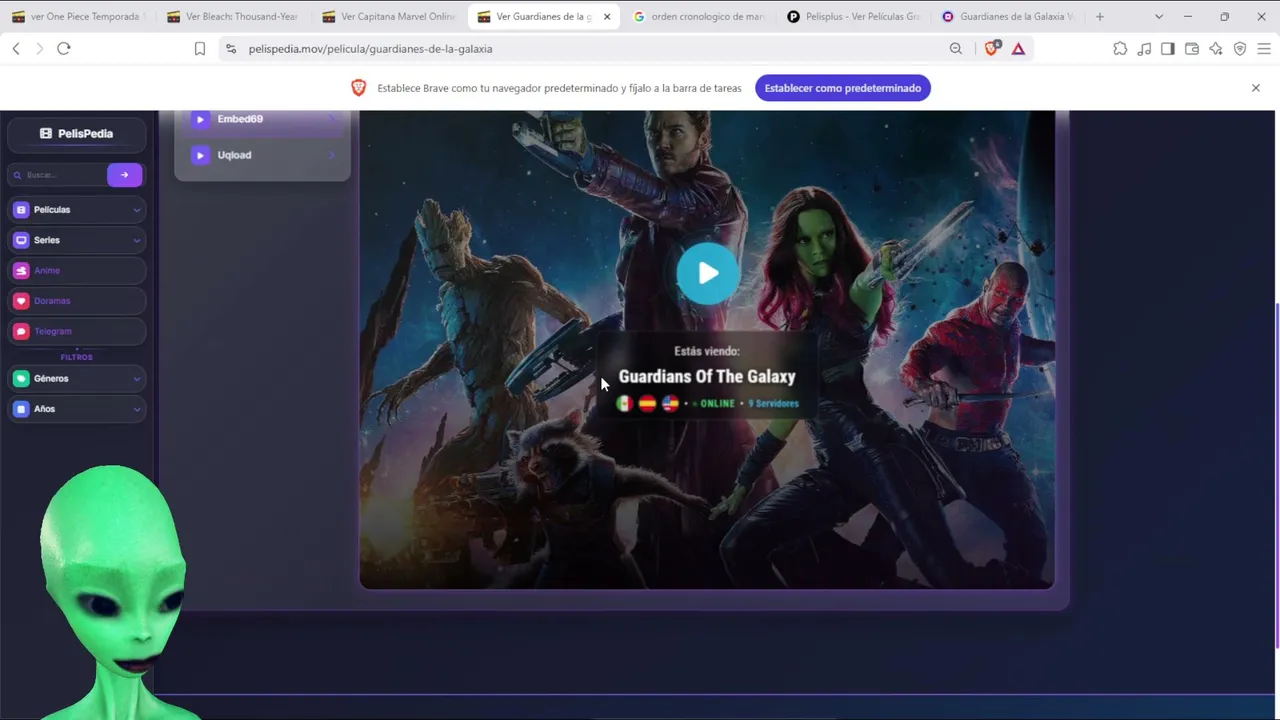Expand the Años filter dropdown chevron
The width and height of the screenshot is (1280, 720).
point(136,409)
